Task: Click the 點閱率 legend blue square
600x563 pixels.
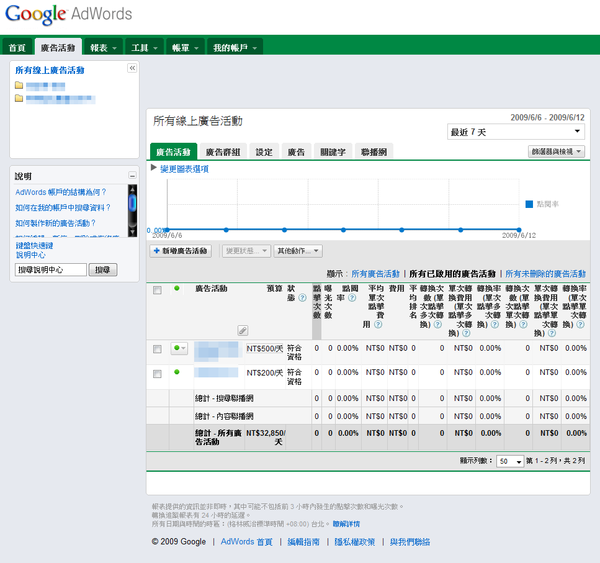Action: coord(529,204)
